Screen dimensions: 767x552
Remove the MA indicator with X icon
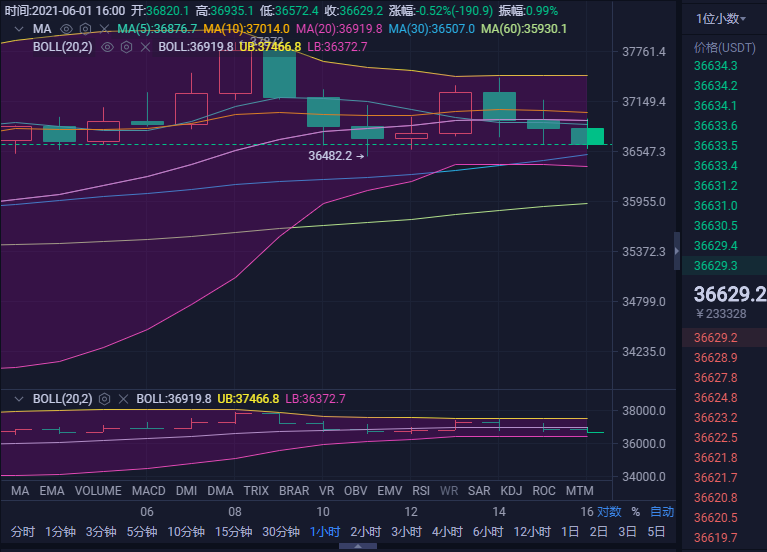pyautogui.click(x=104, y=29)
